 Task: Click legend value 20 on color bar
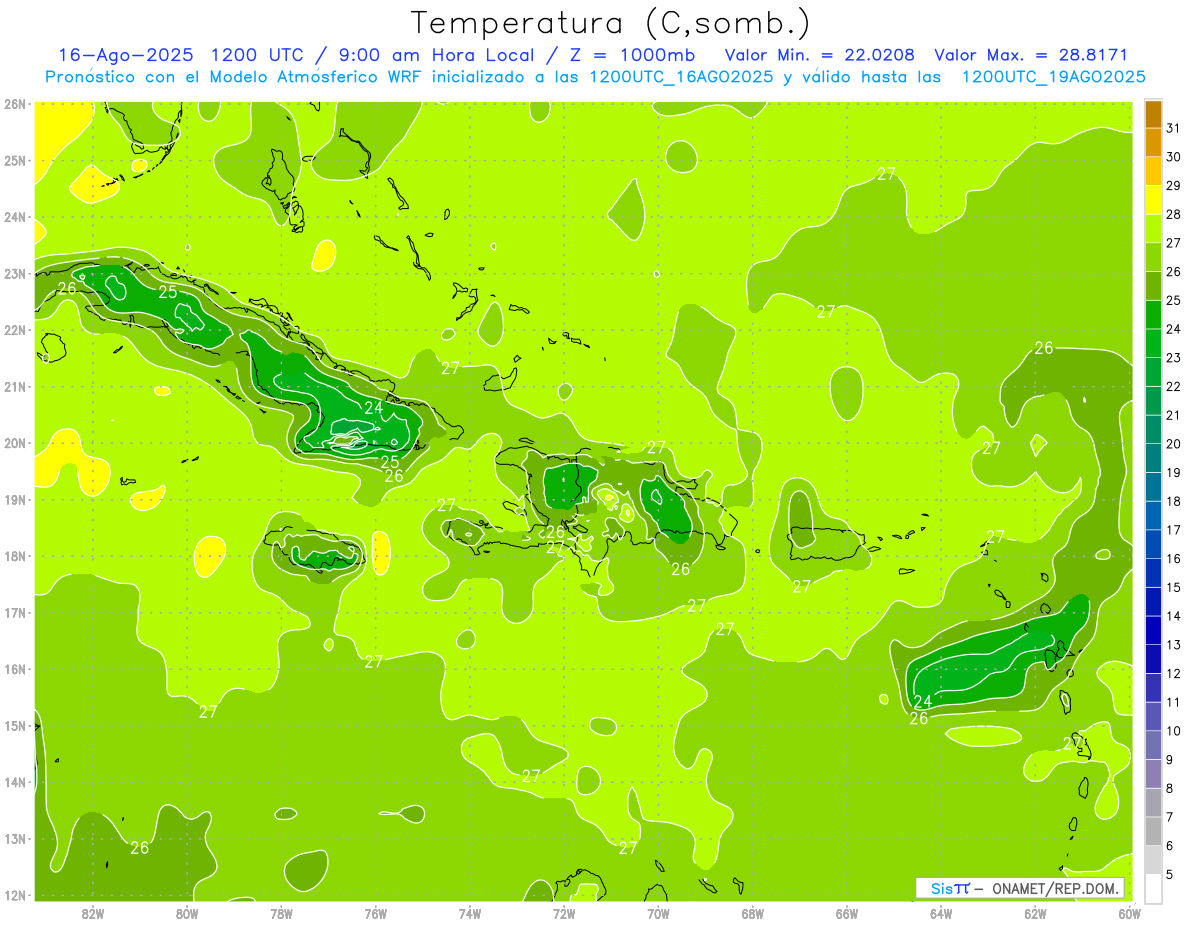point(1173,443)
